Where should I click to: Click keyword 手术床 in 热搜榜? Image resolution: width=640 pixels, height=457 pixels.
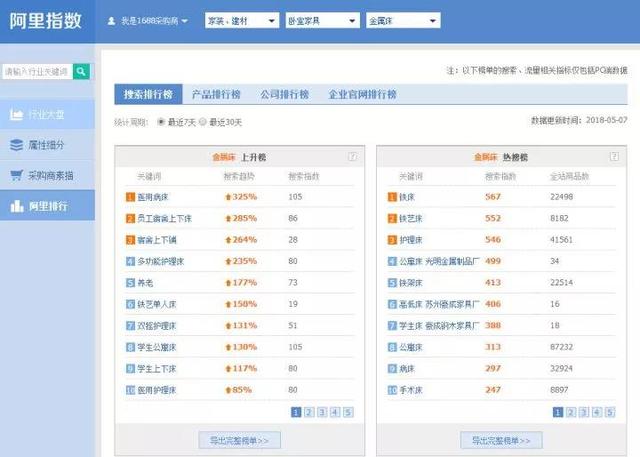point(411,390)
